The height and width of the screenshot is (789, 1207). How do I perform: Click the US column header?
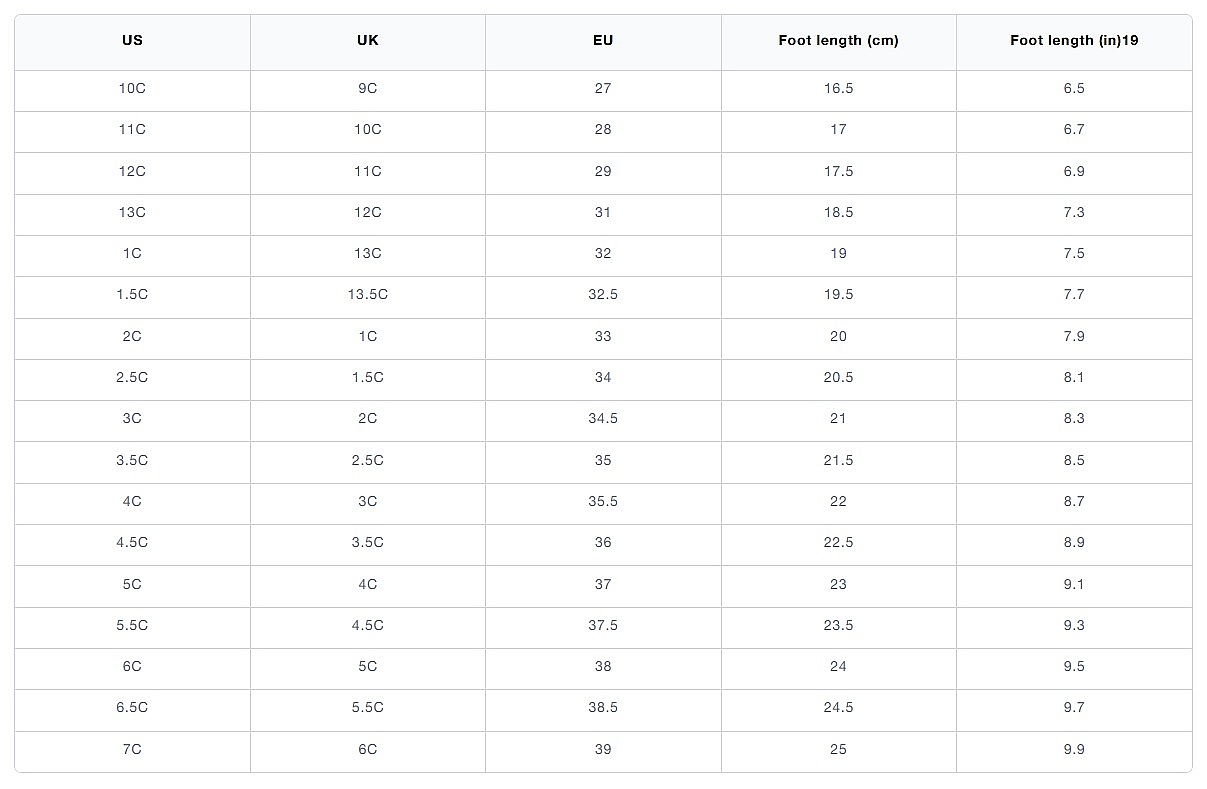[x=132, y=41]
